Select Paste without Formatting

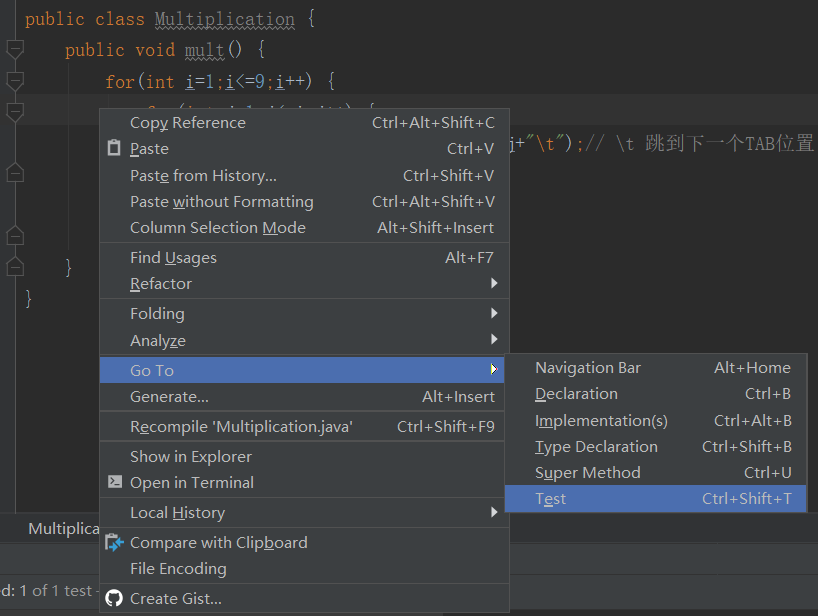(x=304, y=201)
